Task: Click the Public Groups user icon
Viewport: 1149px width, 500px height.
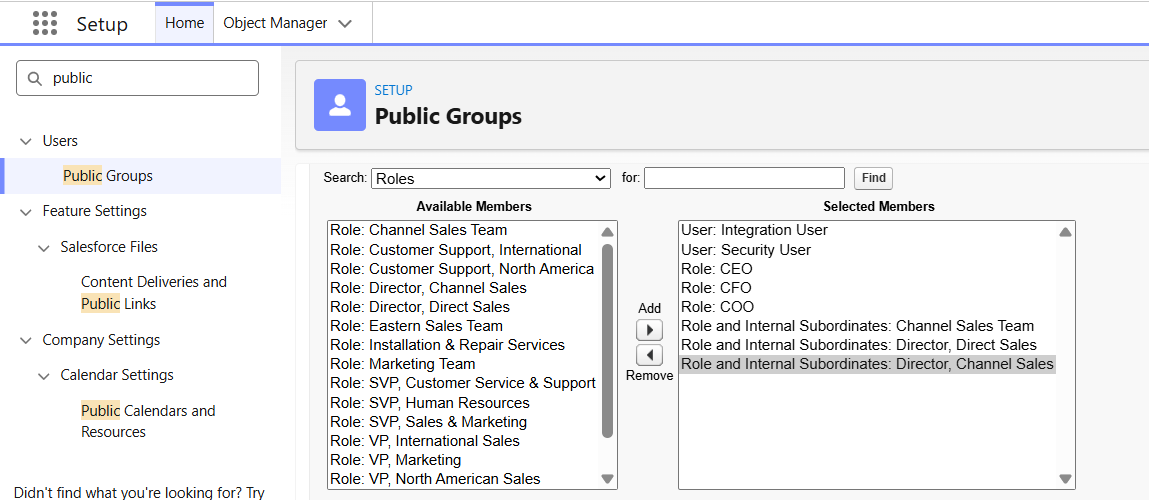Action: [339, 105]
